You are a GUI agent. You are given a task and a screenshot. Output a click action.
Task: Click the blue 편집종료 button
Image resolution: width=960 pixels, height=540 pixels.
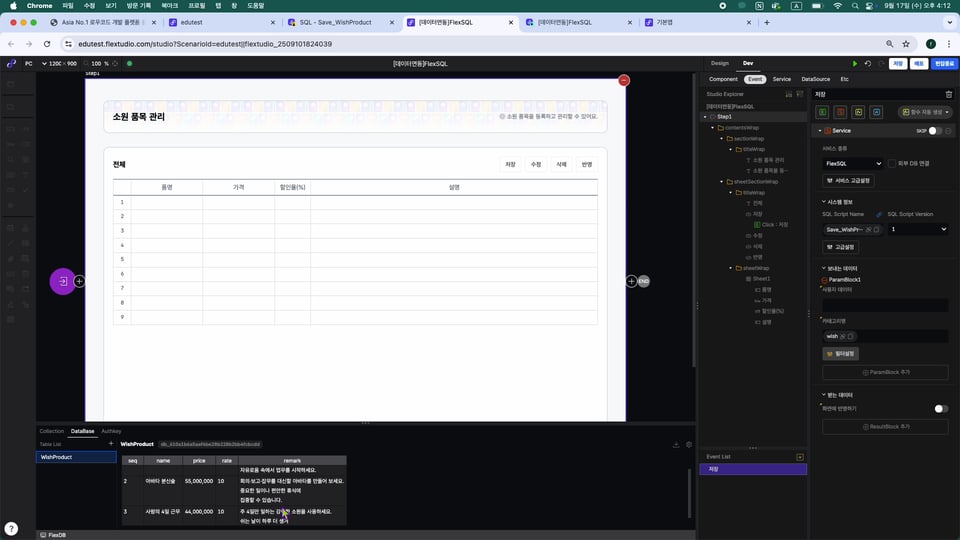pos(944,64)
